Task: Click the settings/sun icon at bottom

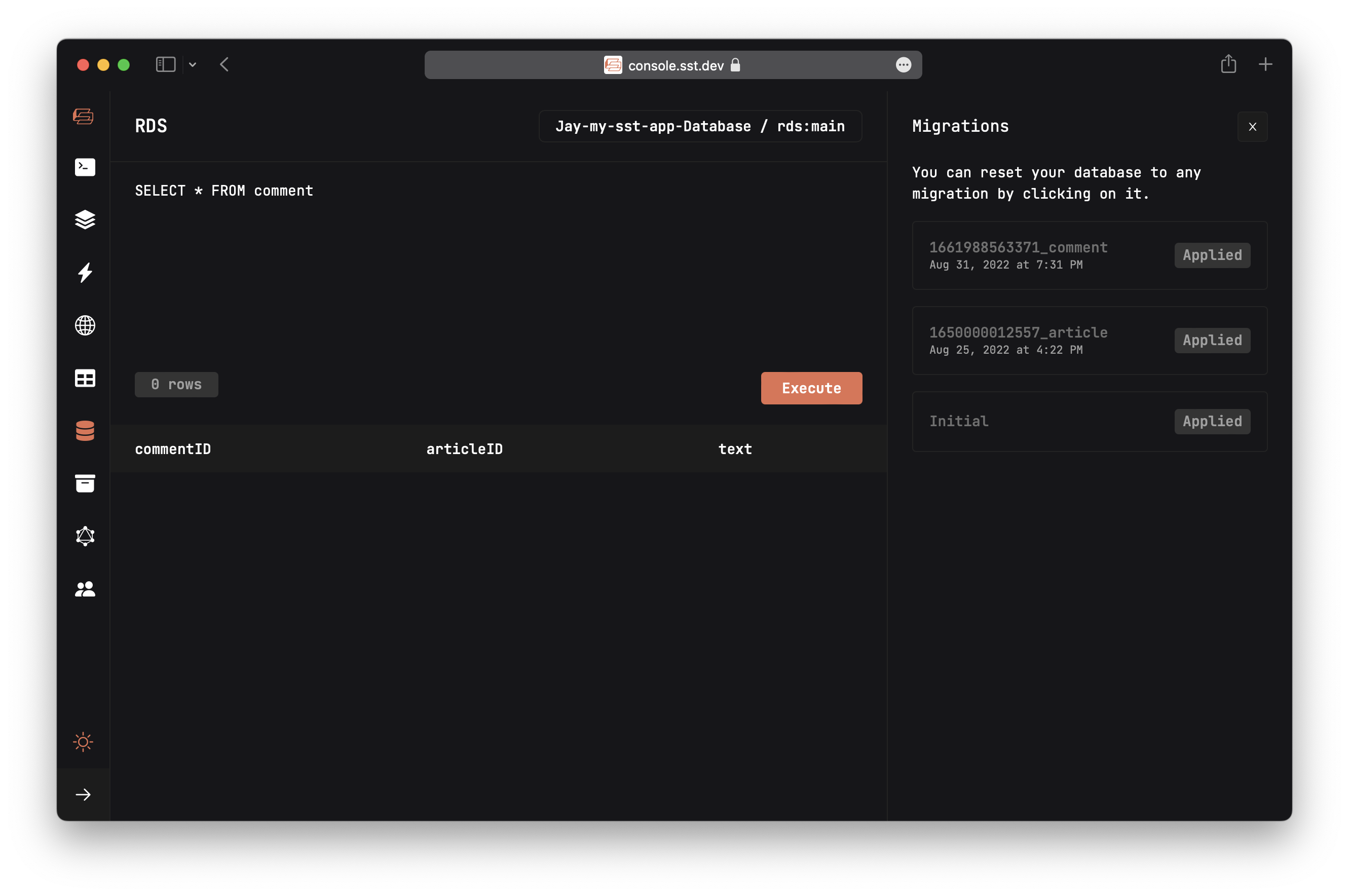Action: click(83, 742)
